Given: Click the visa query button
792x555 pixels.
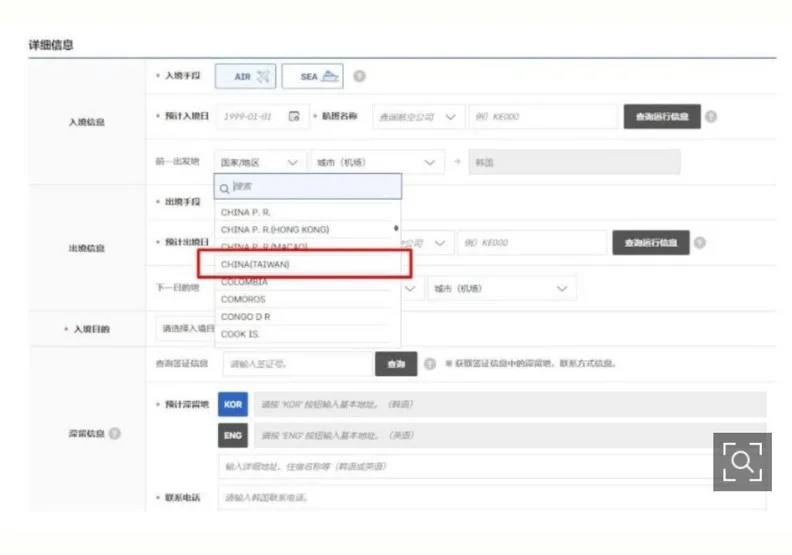Looking at the screenshot, I should point(396,364).
